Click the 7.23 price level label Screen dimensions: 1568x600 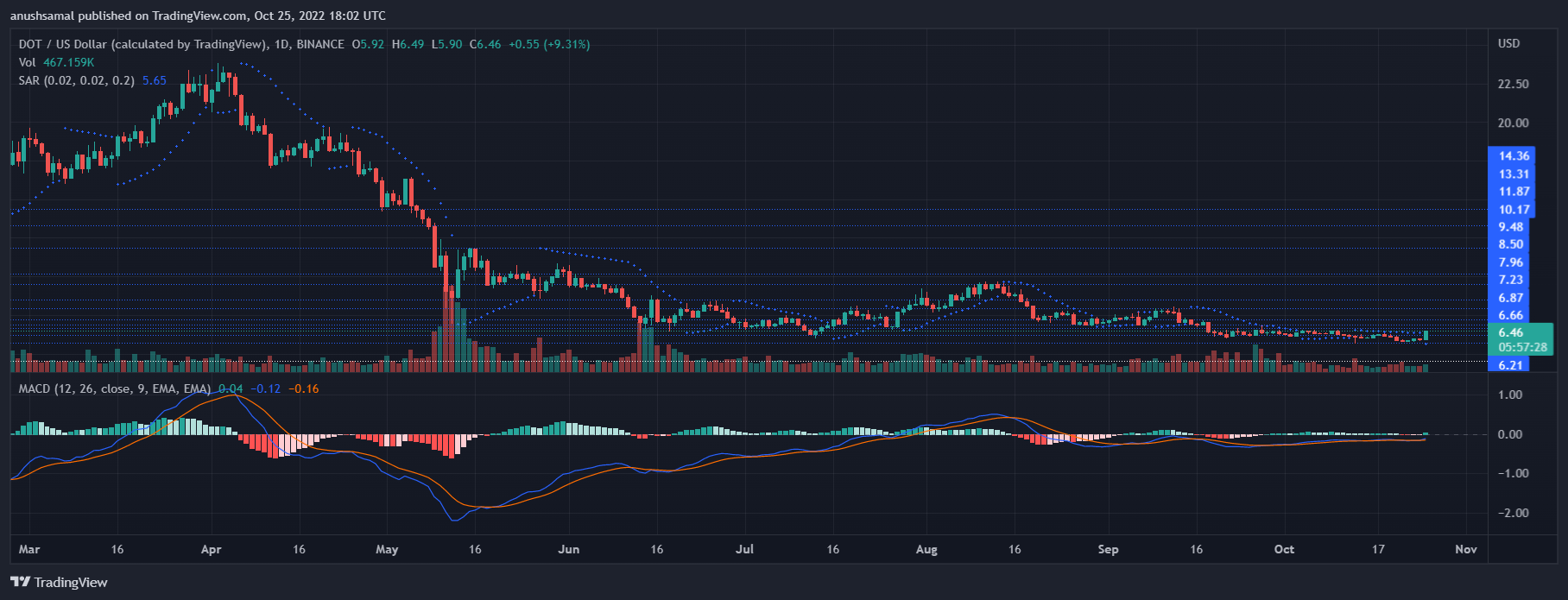tap(1511, 280)
